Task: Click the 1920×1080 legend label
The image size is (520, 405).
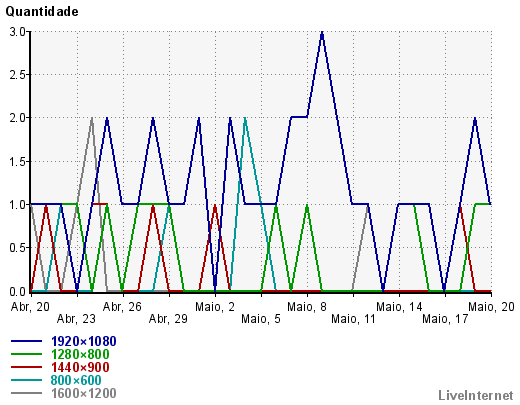Action: (84, 341)
